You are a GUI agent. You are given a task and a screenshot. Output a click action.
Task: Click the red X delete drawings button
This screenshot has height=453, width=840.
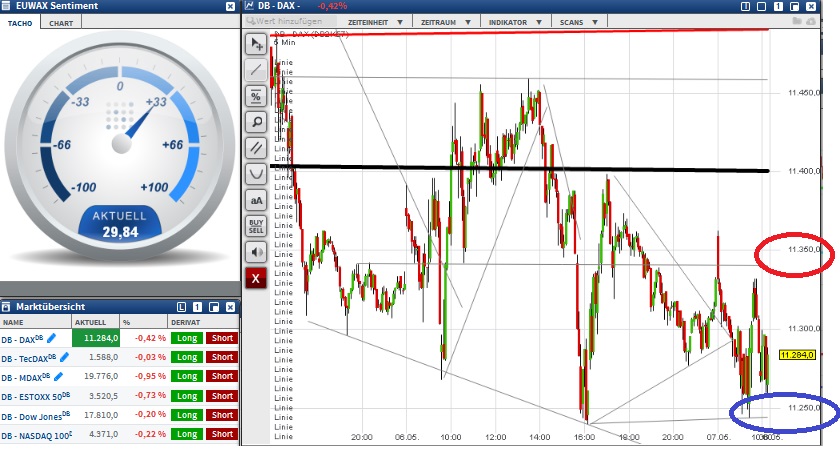(x=256, y=278)
